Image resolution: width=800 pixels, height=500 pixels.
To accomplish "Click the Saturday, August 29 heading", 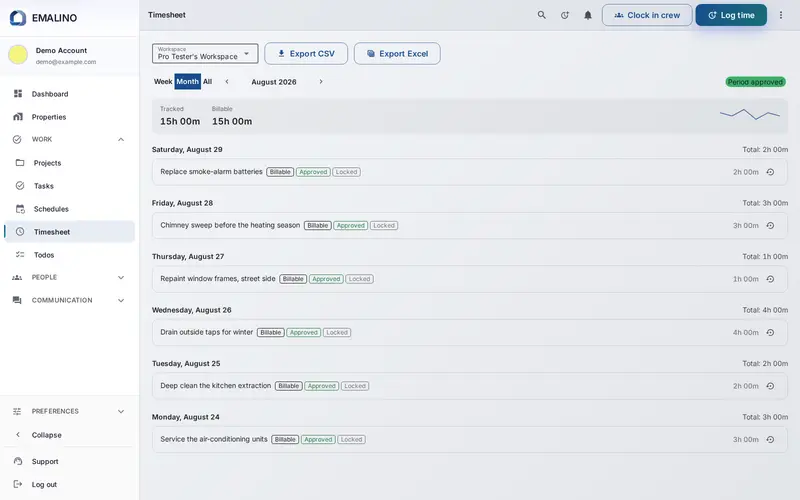I will 187,149.
